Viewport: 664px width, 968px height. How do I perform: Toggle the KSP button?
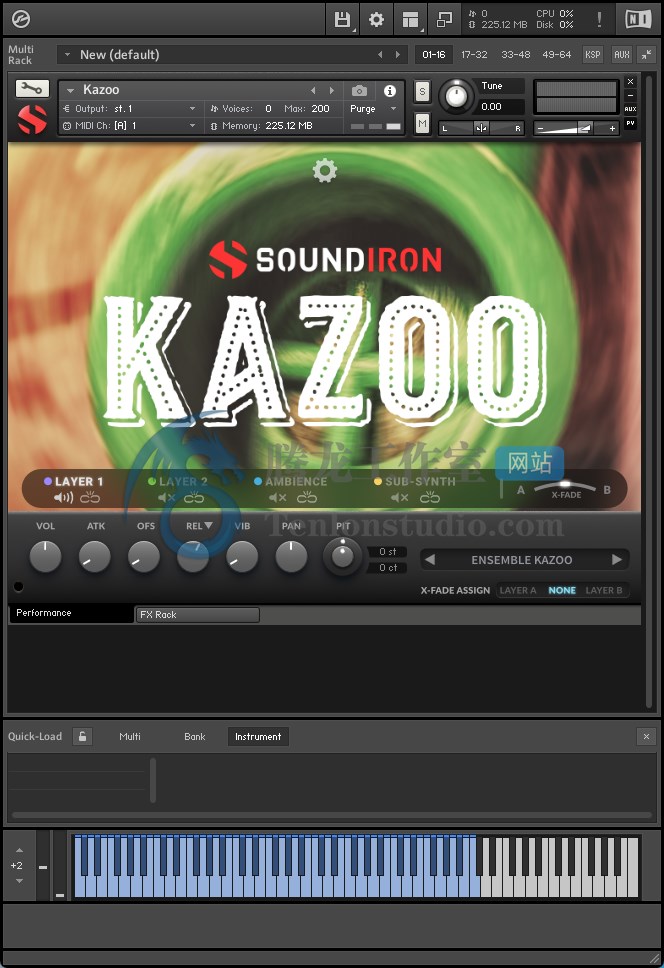click(x=592, y=54)
